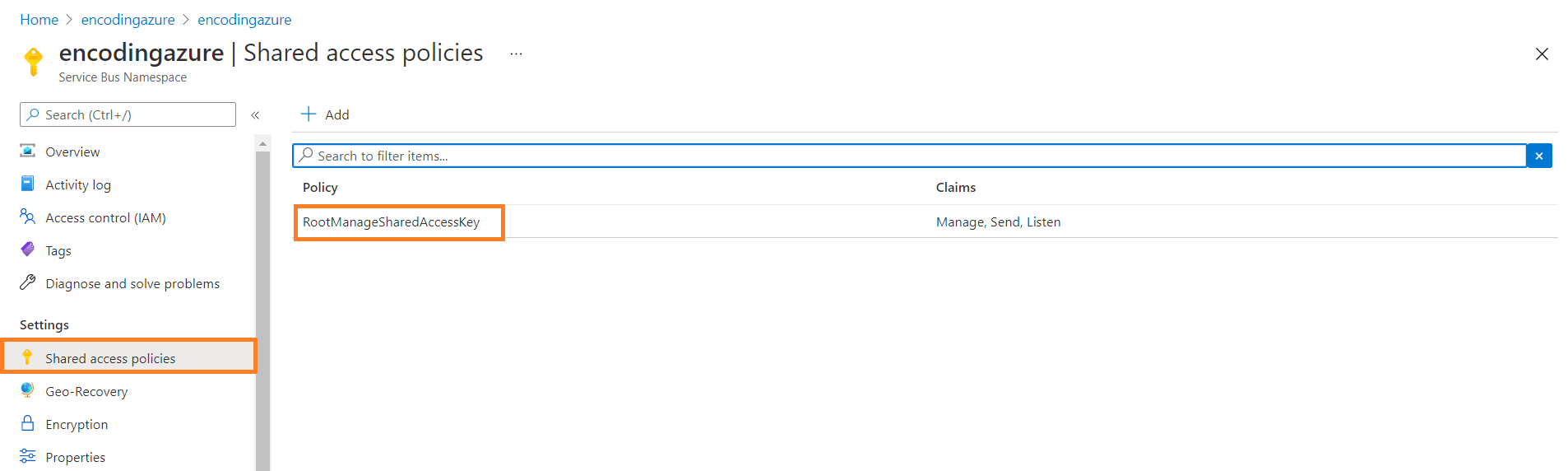
Task: Click the purple Tags icon
Action: pyautogui.click(x=28, y=249)
